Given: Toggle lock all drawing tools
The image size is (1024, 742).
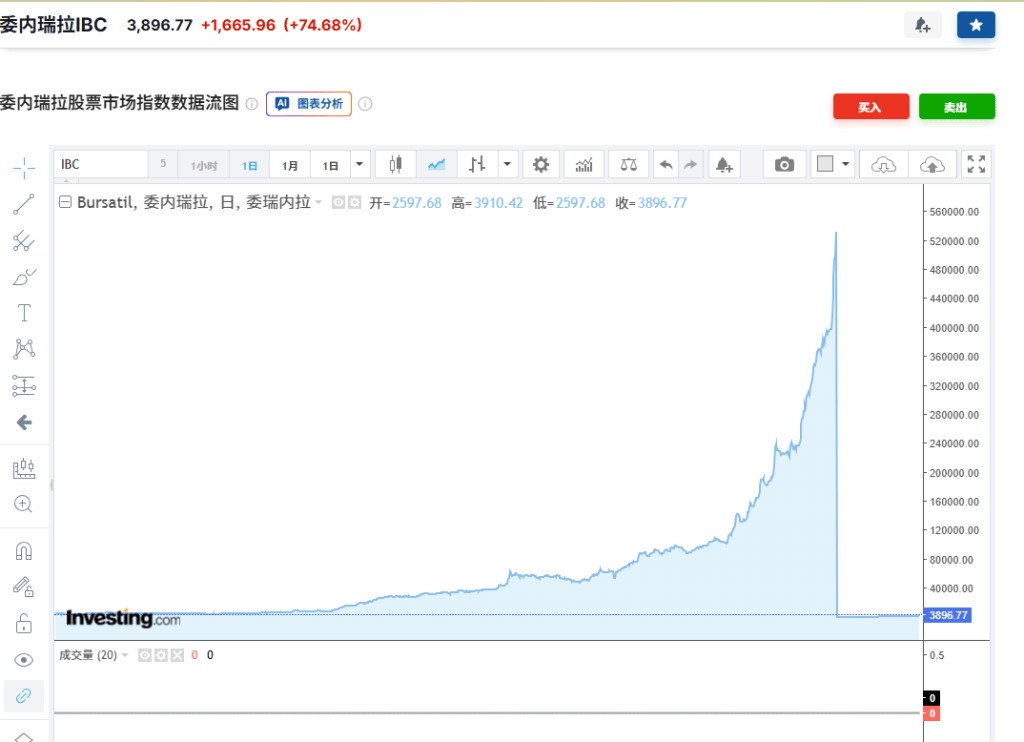Looking at the screenshot, I should point(24,623).
